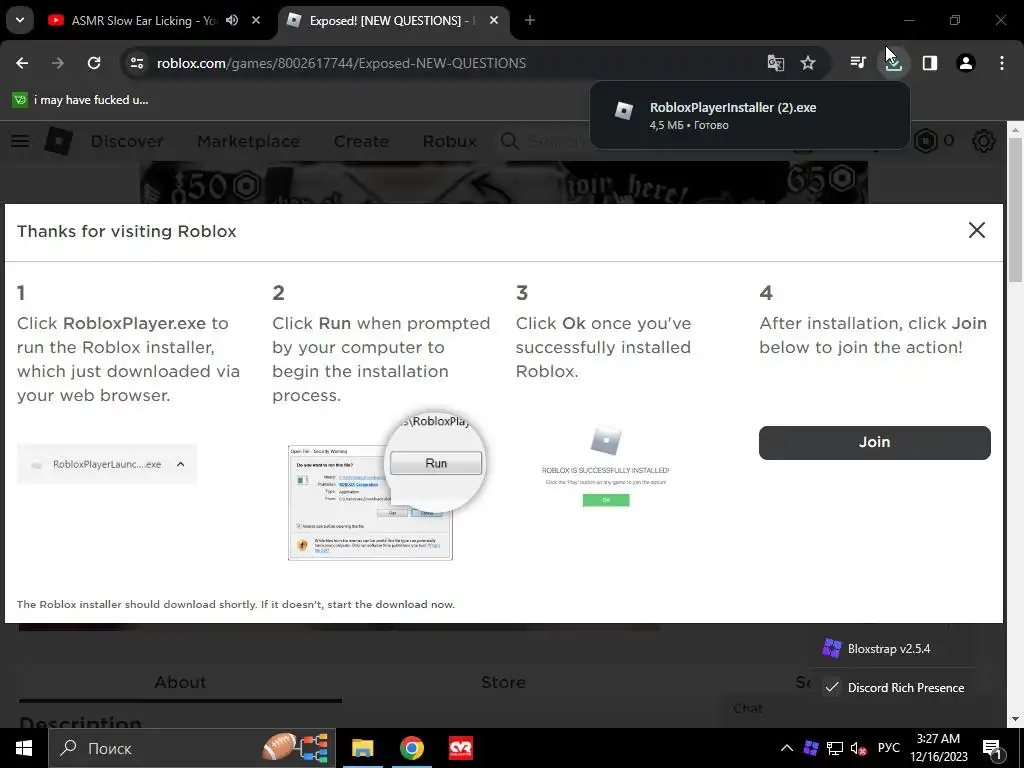Open the Marketplace page

(x=248, y=141)
